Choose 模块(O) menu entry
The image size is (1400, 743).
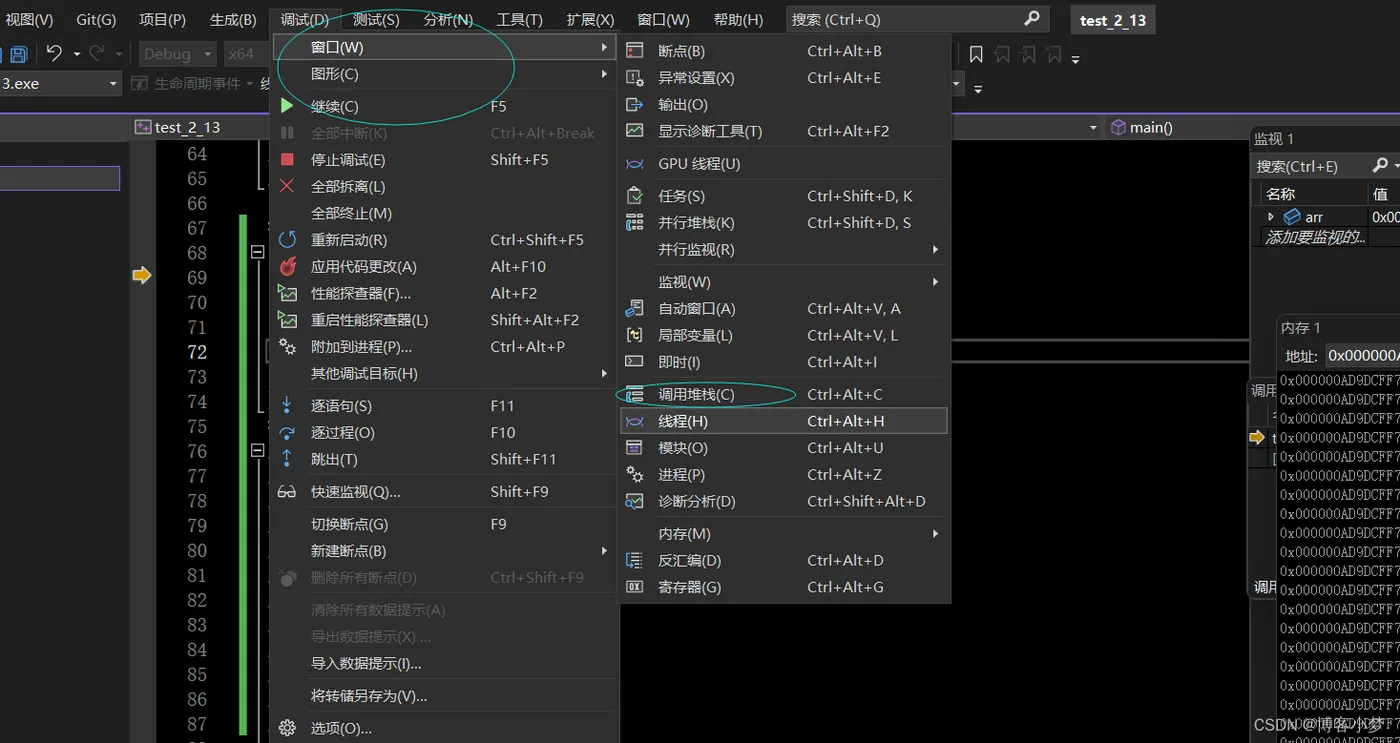(x=783, y=448)
